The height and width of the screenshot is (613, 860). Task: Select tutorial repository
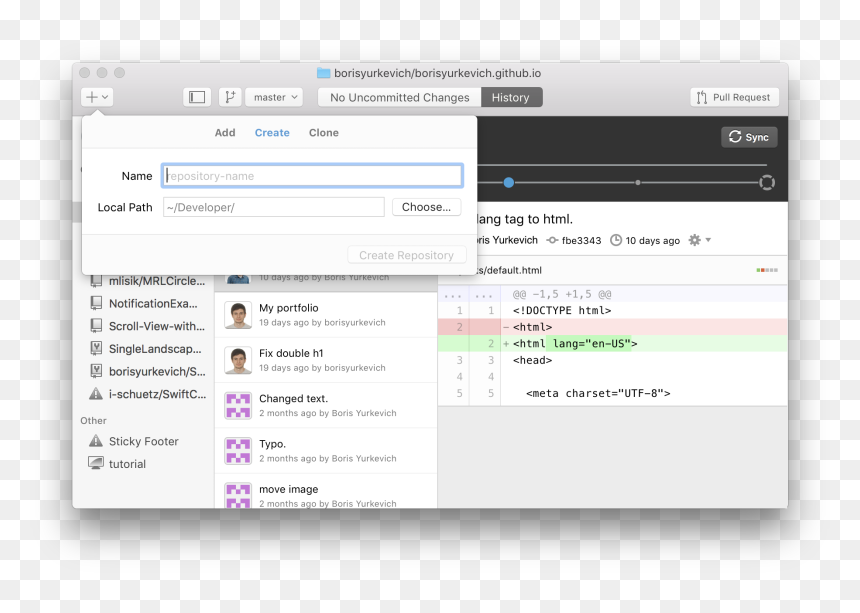point(127,464)
